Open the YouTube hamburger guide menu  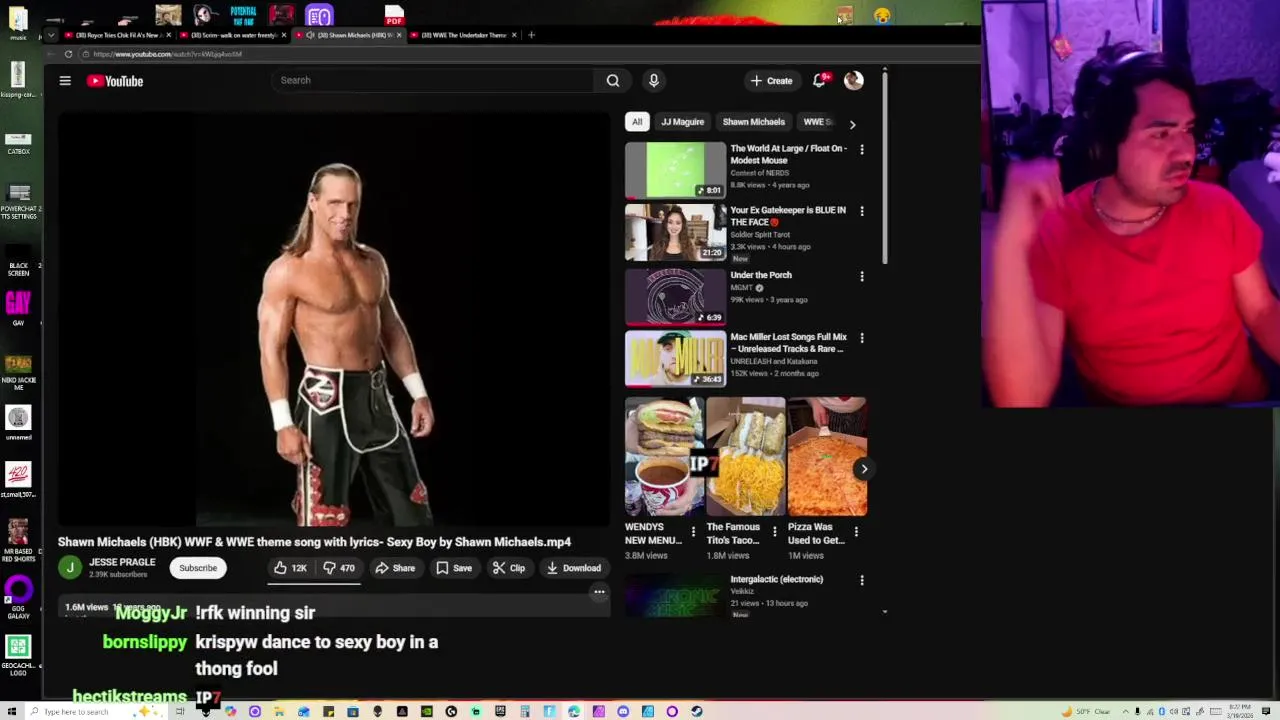pyautogui.click(x=65, y=81)
